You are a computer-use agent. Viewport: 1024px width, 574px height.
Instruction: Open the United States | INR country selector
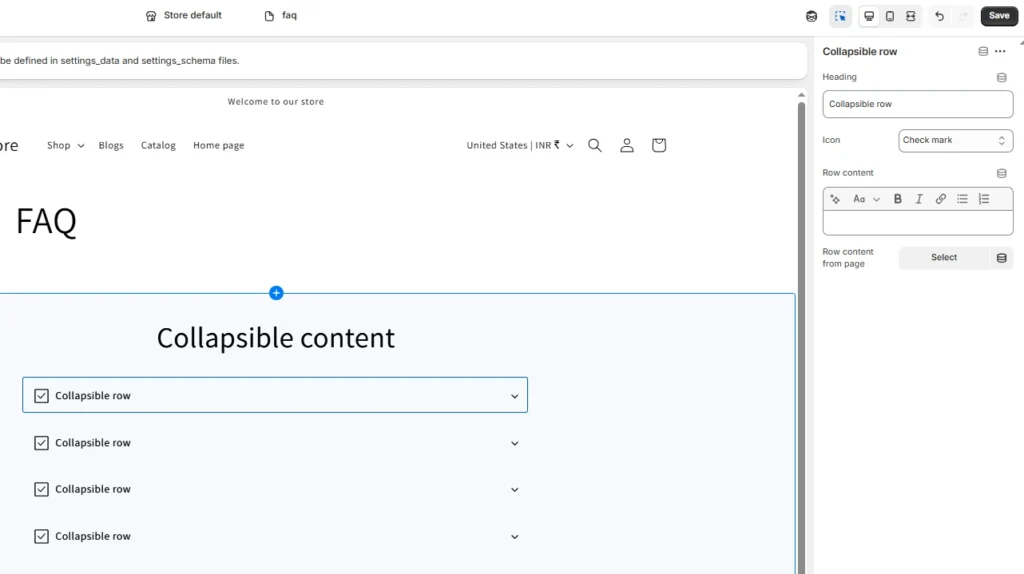point(520,146)
